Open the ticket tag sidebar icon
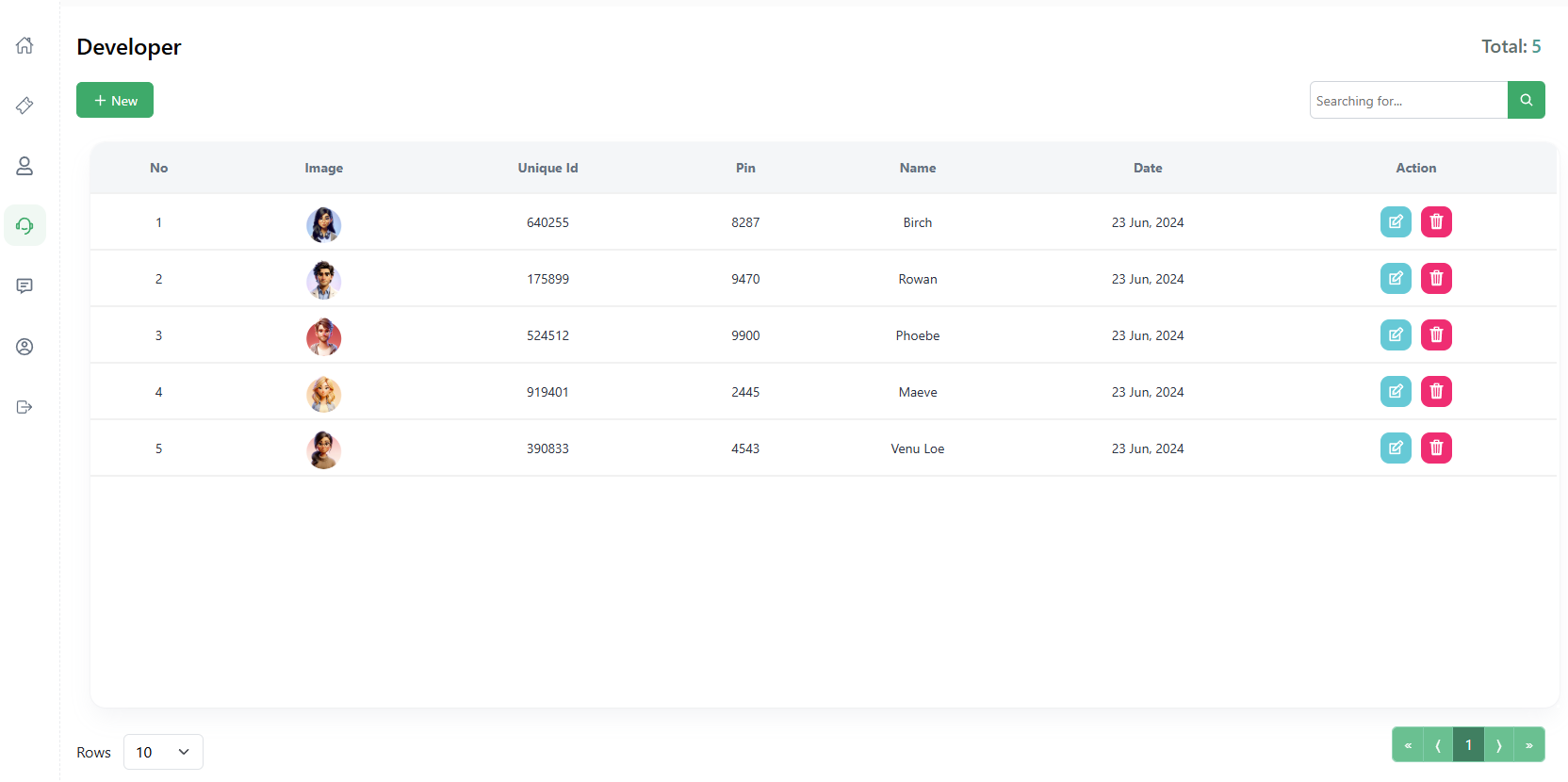The image size is (1568, 782). pyautogui.click(x=24, y=106)
